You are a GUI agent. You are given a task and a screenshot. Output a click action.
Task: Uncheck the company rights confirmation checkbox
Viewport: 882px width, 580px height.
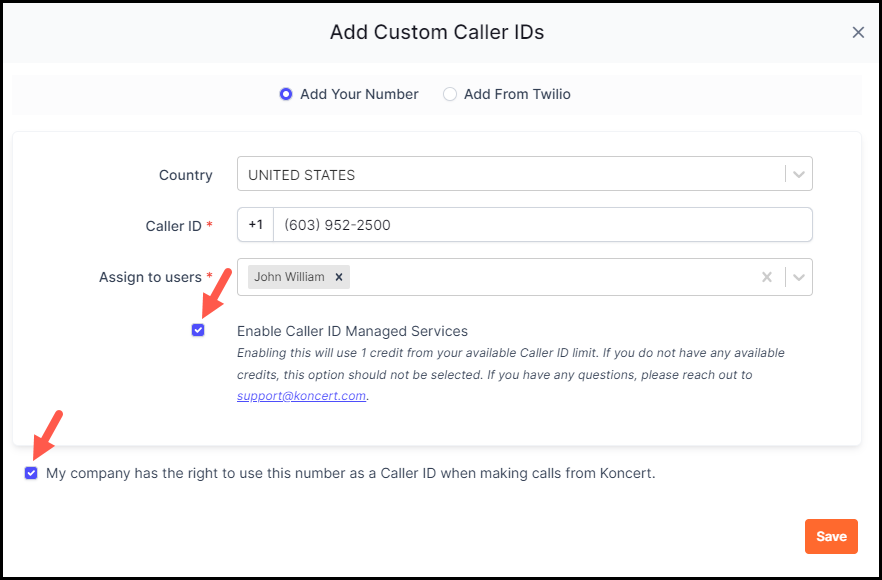coord(31,473)
